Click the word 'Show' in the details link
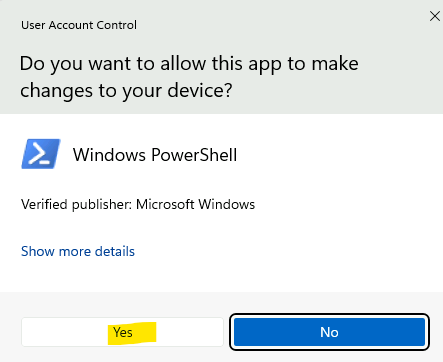Screen dimensions: 443x362 coord(38,251)
